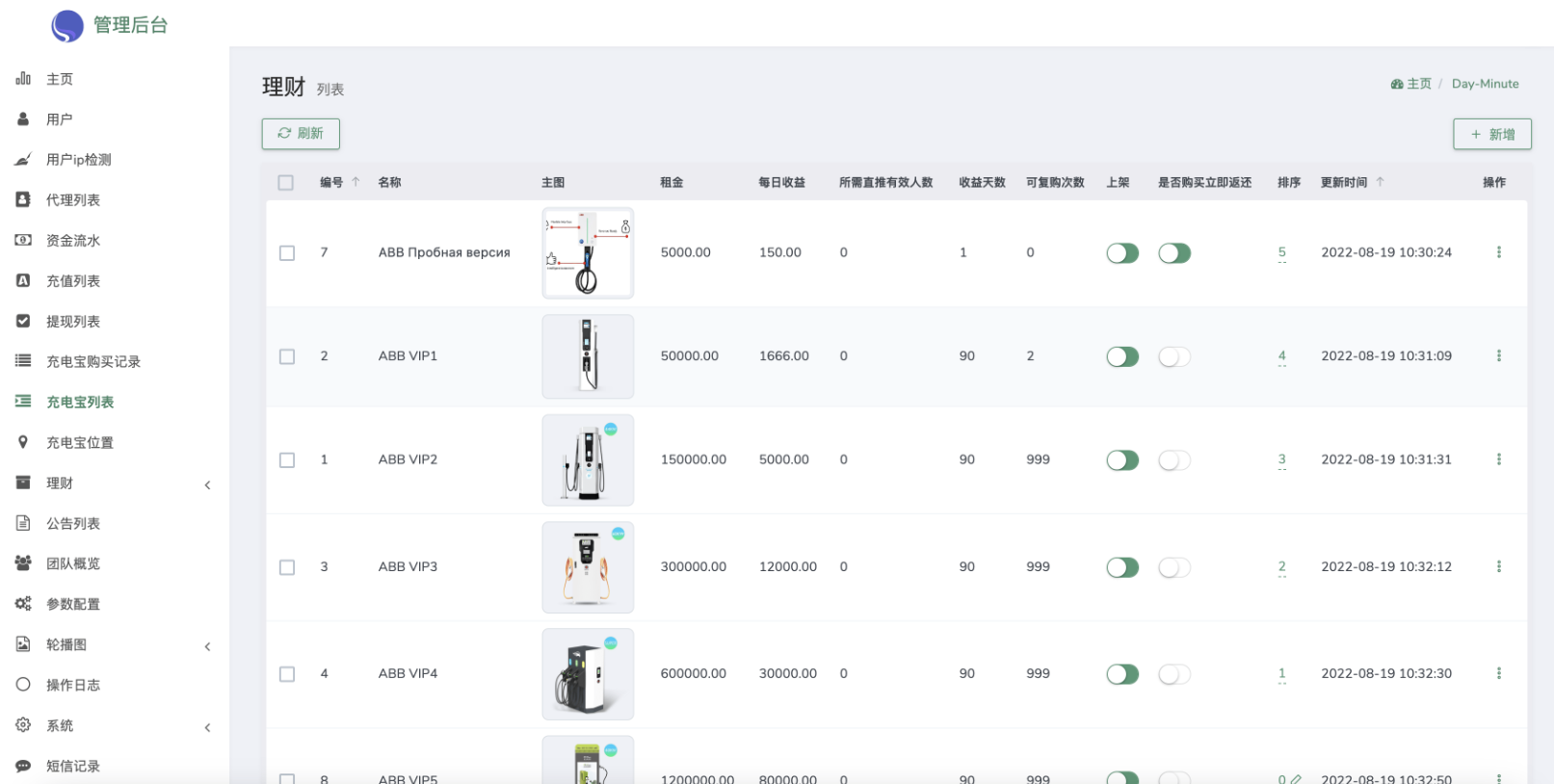Click the 短信记录 chat bubble icon
Screen dimensions: 1554x784
click(23, 766)
